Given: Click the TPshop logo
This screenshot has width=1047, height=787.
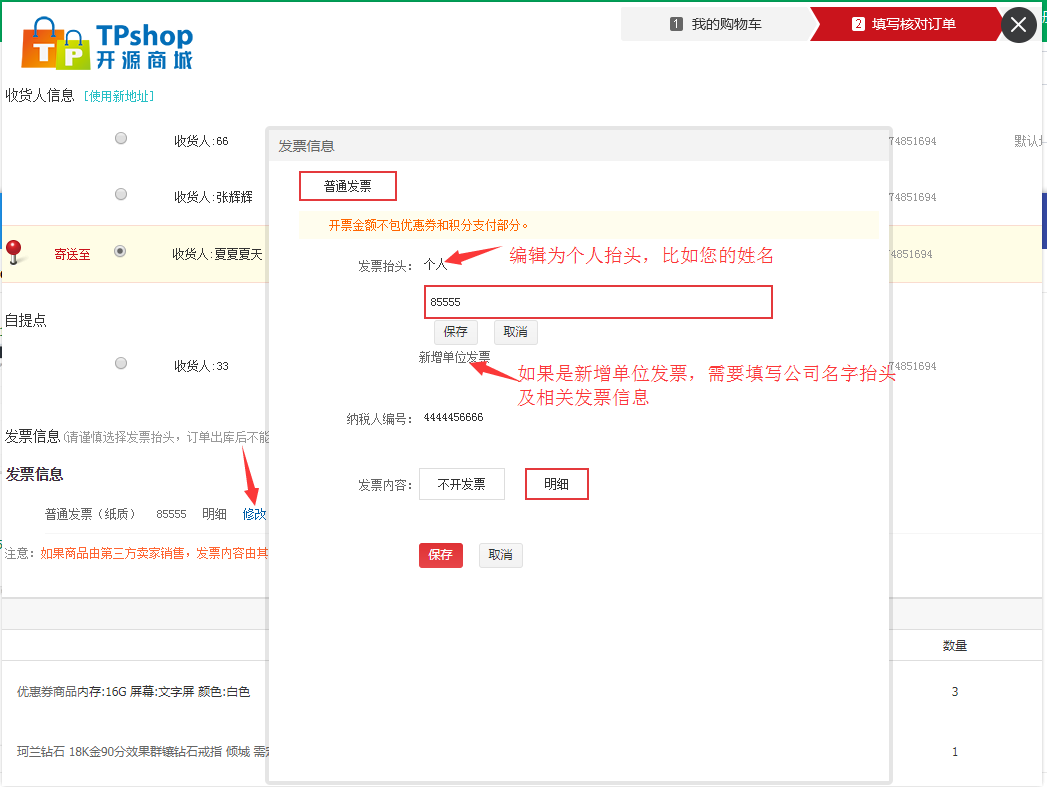Looking at the screenshot, I should (x=106, y=45).
